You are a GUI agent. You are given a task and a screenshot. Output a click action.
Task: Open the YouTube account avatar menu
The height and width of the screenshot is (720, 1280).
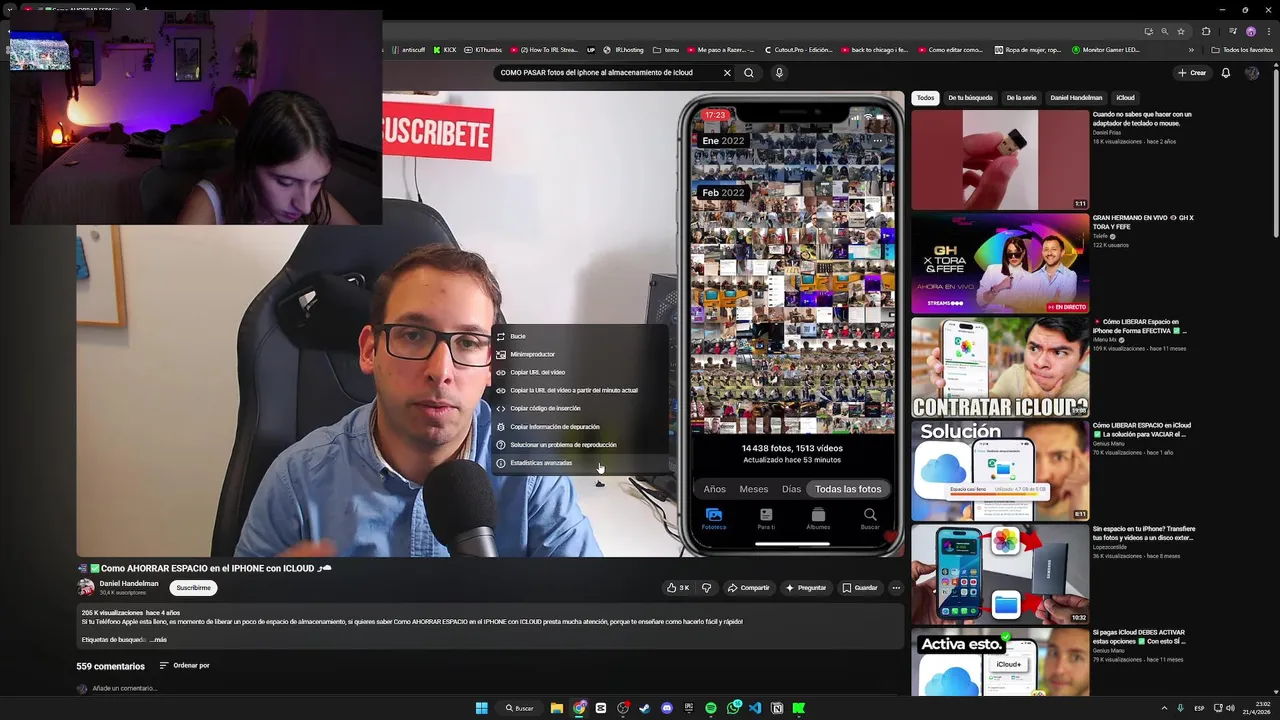[x=1252, y=73]
